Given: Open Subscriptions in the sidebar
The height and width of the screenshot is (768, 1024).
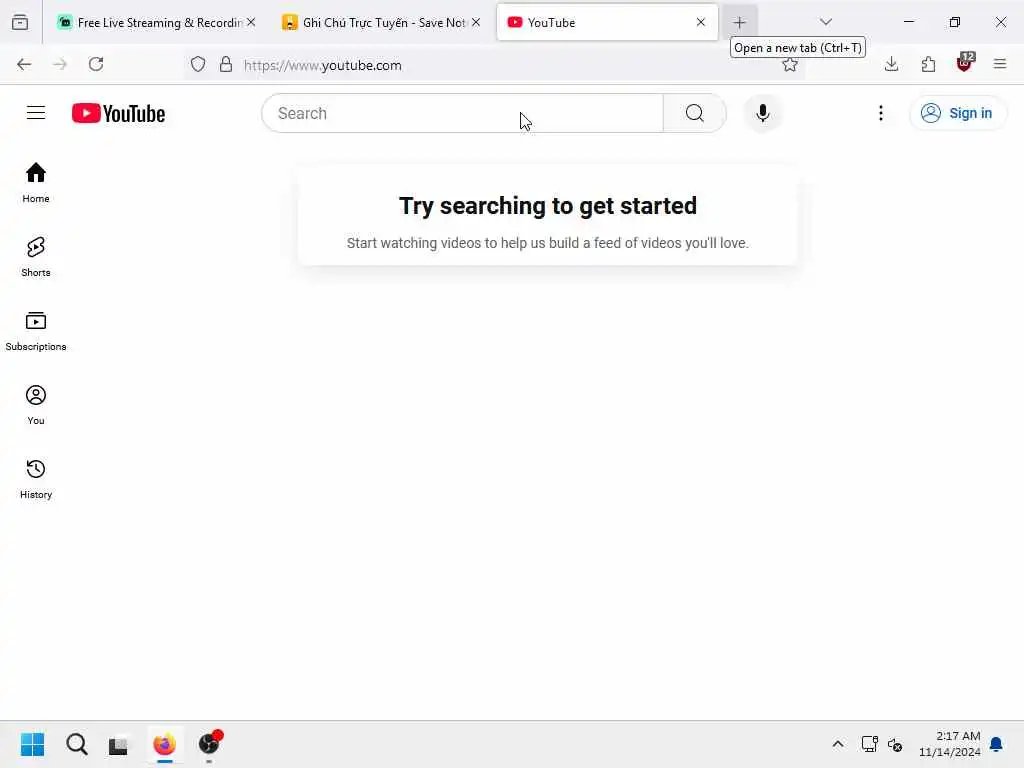Looking at the screenshot, I should tap(36, 330).
